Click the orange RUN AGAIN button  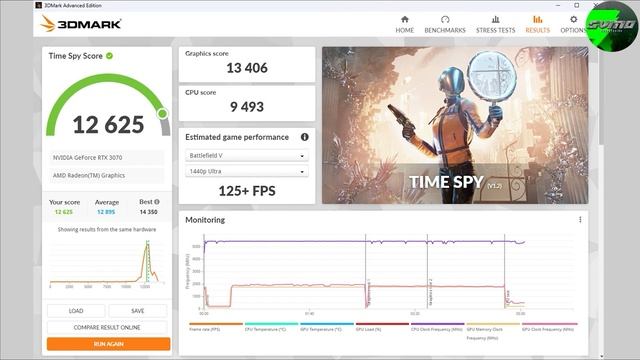(x=109, y=344)
